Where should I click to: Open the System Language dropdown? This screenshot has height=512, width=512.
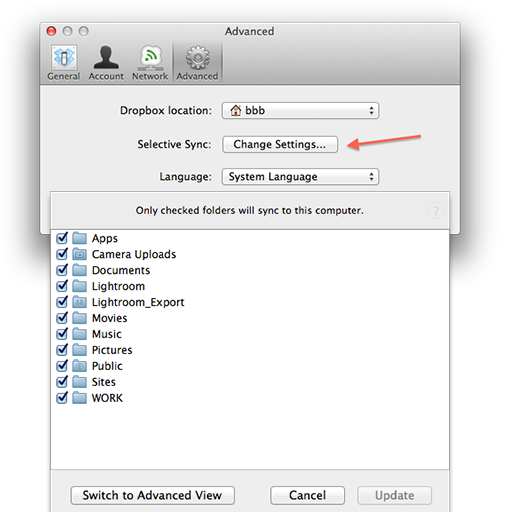point(300,177)
